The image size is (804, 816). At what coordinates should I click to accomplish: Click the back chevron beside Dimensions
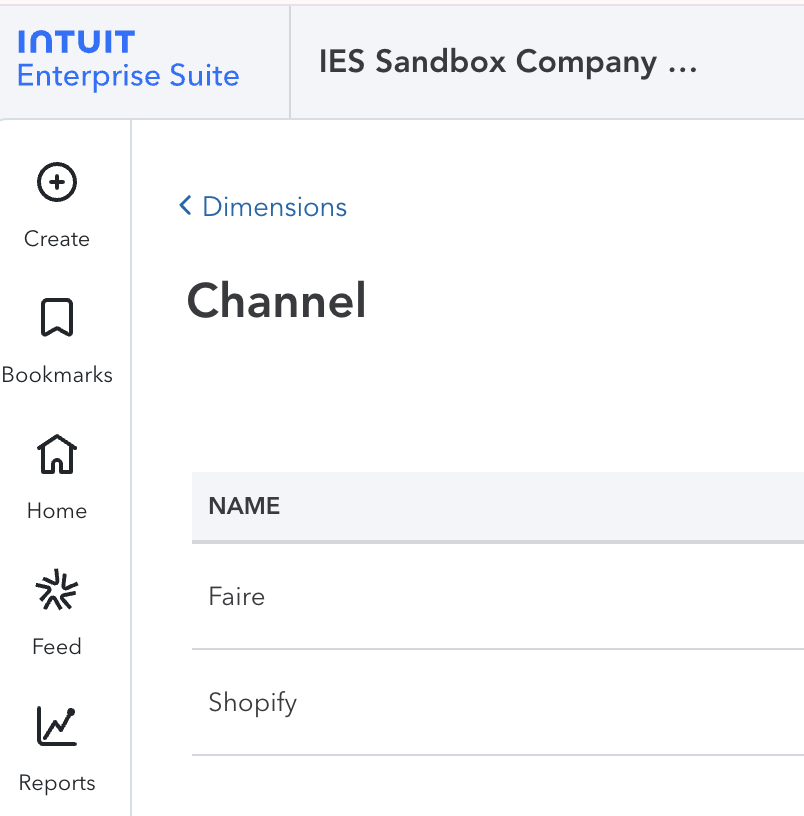pos(185,206)
